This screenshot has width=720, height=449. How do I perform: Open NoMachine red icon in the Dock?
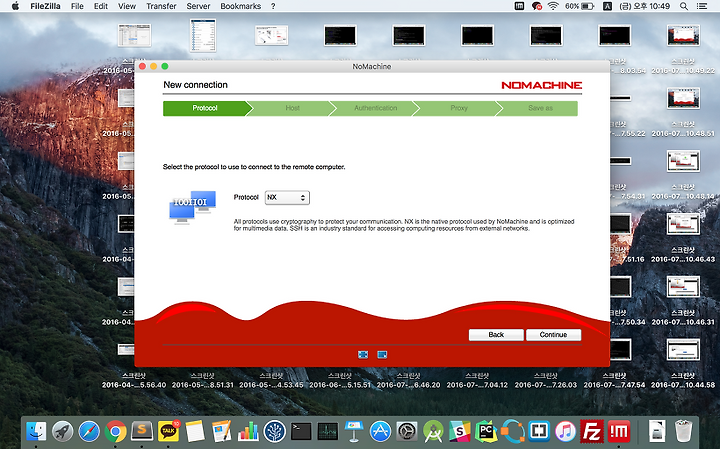point(619,432)
